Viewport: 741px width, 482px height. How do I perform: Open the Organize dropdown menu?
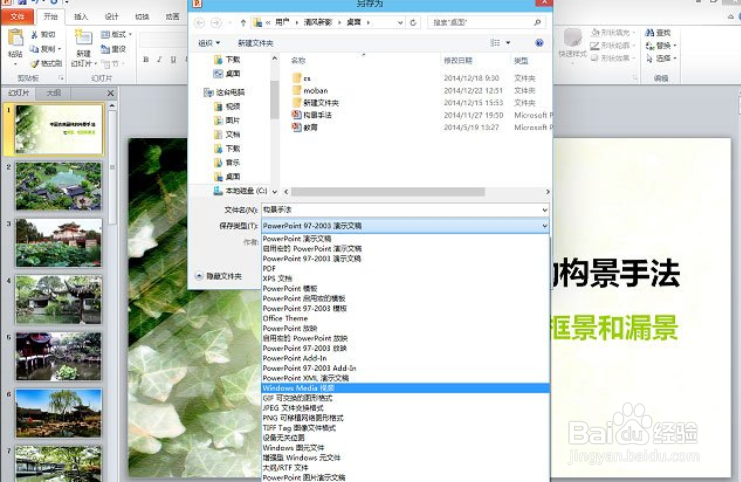point(209,43)
